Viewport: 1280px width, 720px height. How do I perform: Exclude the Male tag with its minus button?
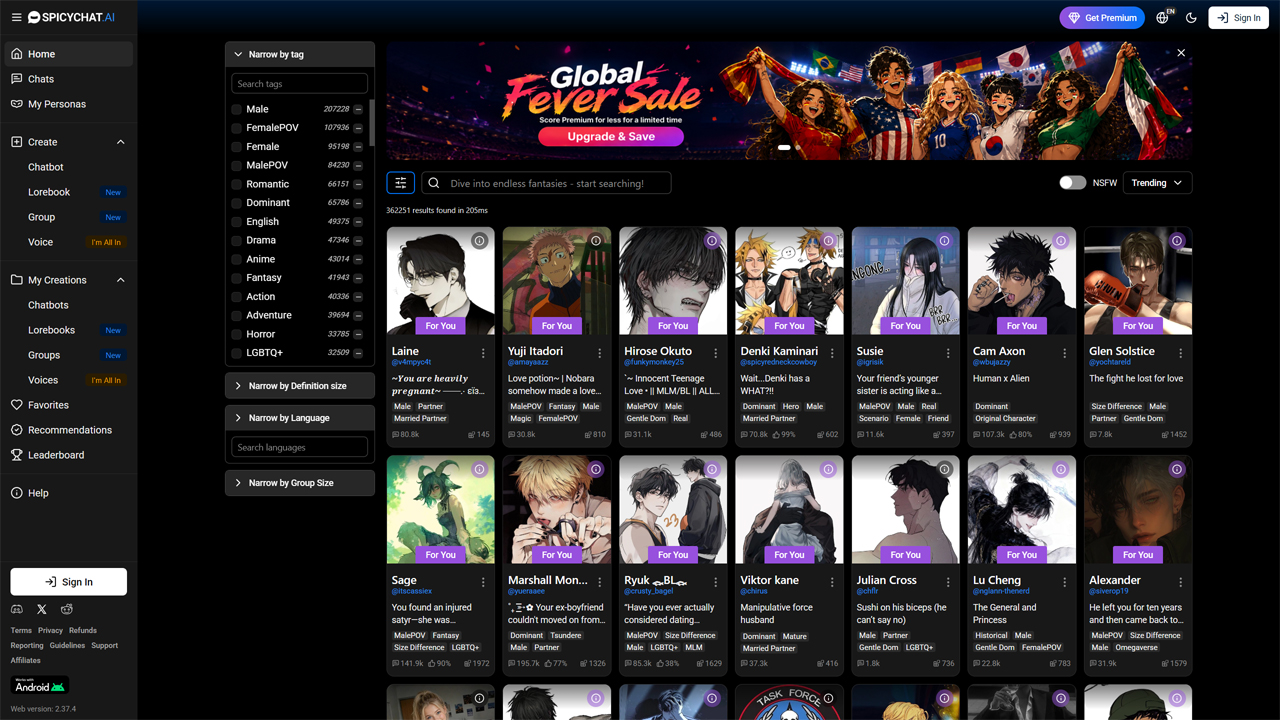(358, 109)
